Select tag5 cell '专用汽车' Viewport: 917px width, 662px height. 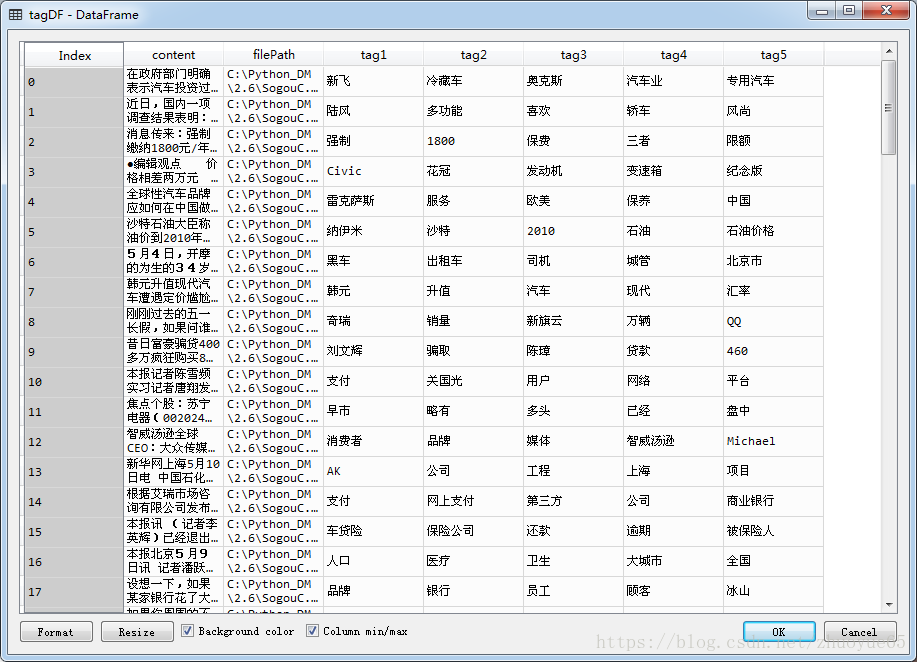(x=774, y=81)
